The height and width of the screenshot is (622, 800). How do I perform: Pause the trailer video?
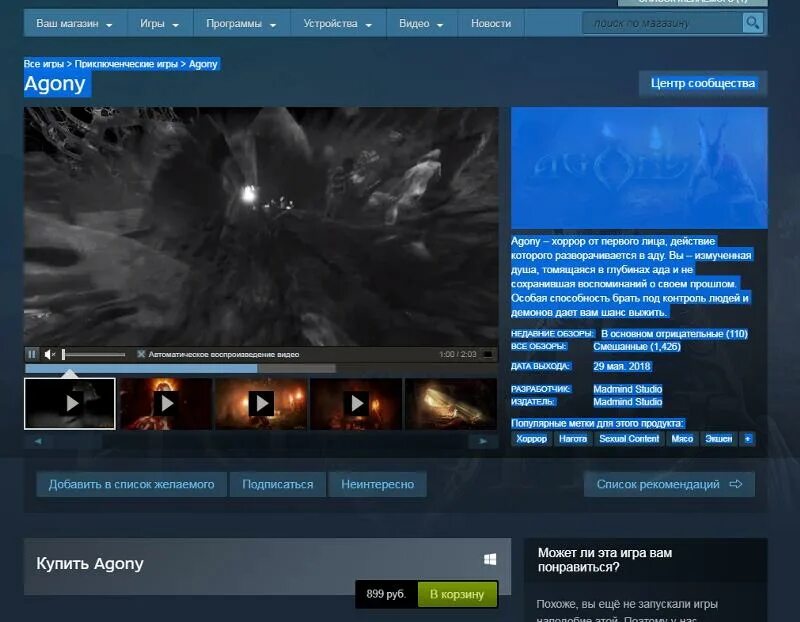tap(32, 354)
